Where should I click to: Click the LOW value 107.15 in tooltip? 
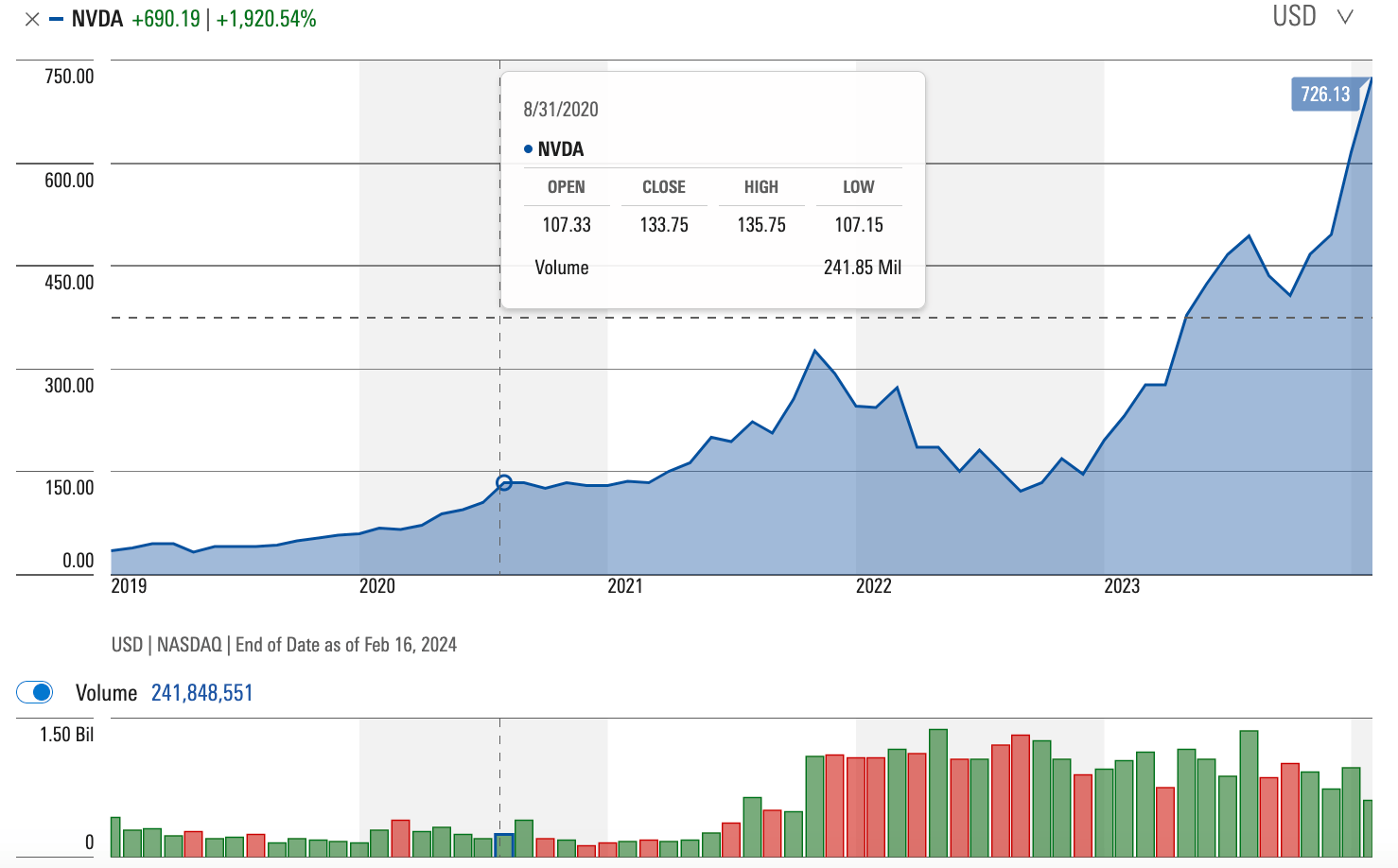(x=859, y=224)
